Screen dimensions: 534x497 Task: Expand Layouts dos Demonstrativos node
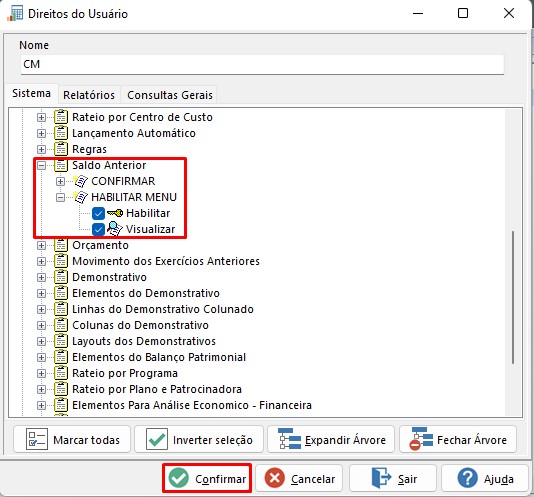[x=41, y=341]
